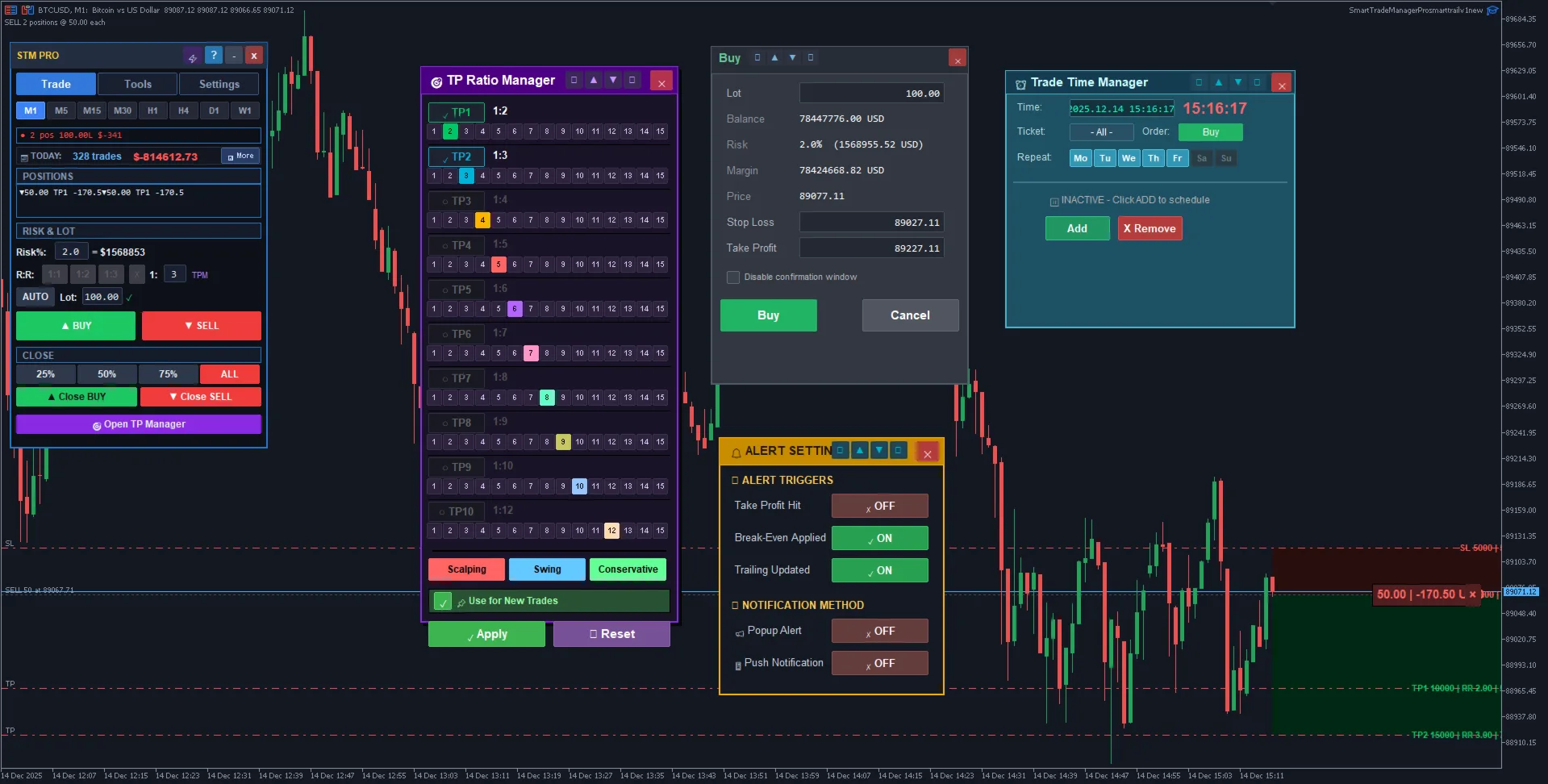Enable the Take Profit Hit alert trigger

(x=879, y=506)
